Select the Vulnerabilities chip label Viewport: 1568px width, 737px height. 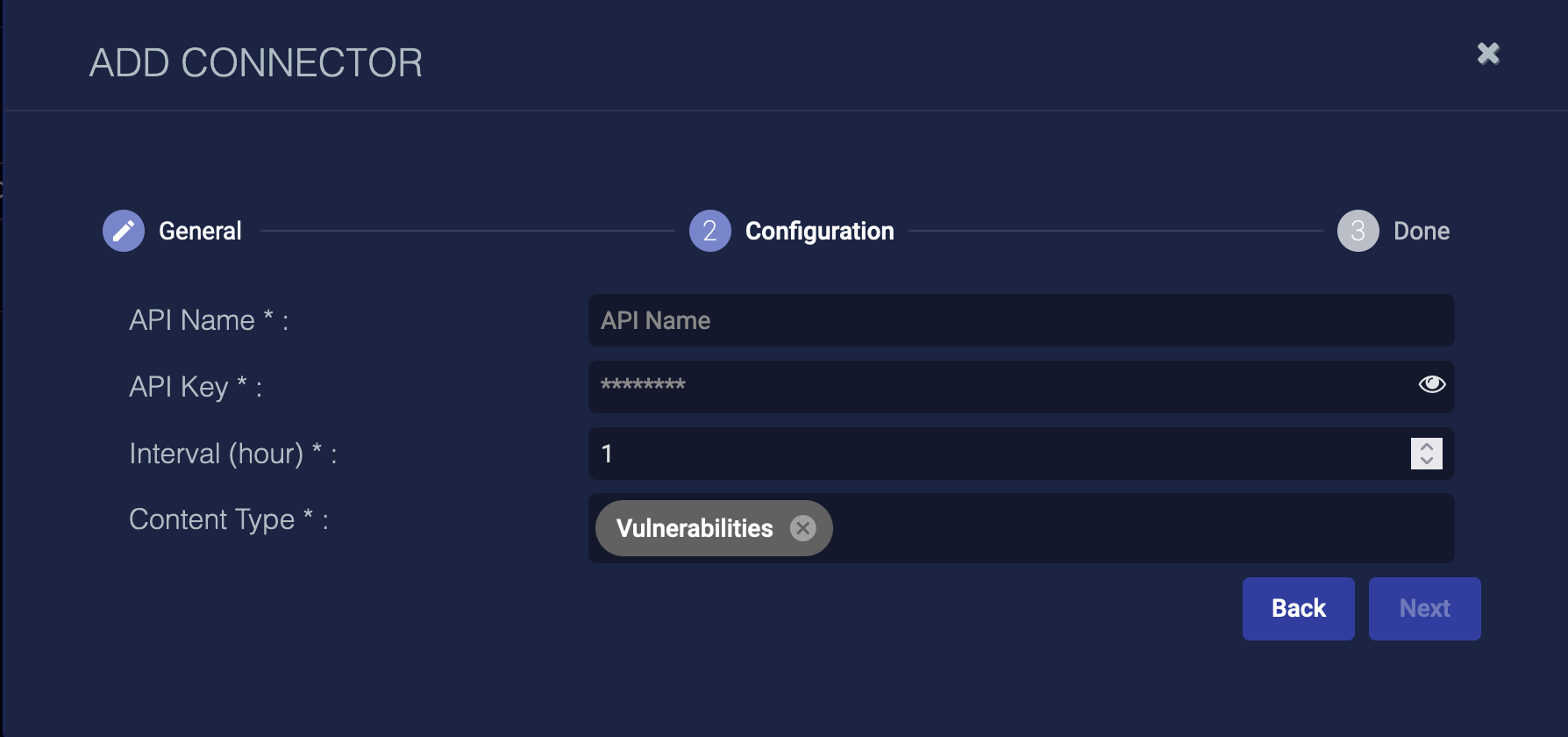click(x=695, y=528)
